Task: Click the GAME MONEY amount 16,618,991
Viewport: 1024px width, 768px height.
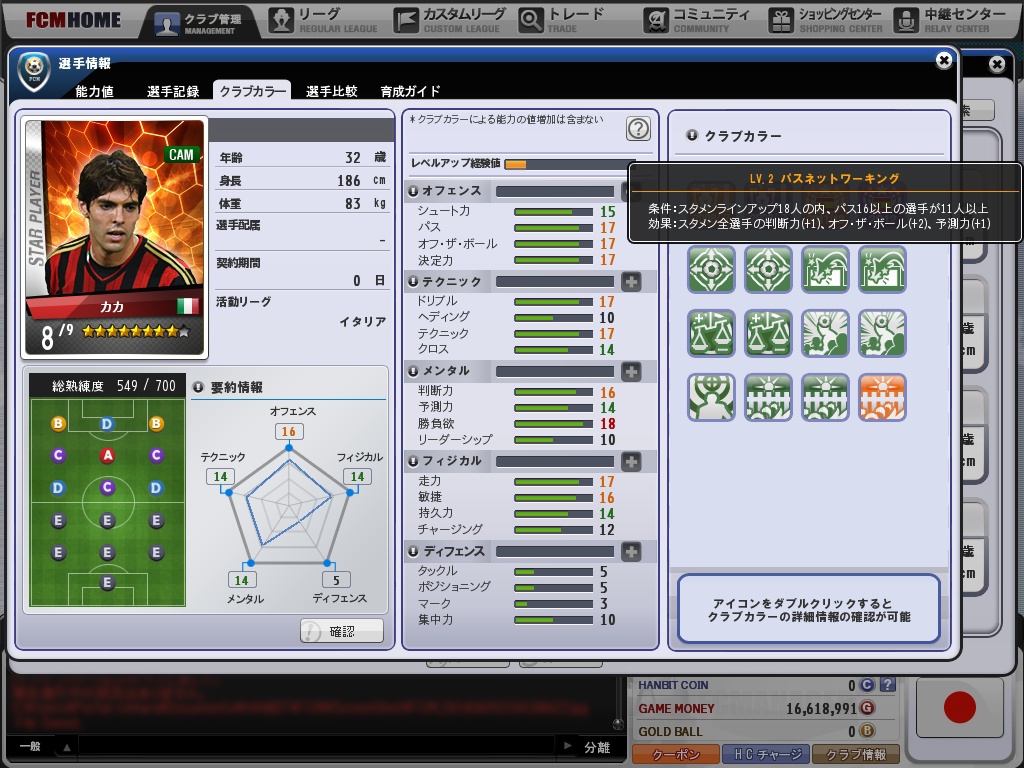Action: coord(821,709)
